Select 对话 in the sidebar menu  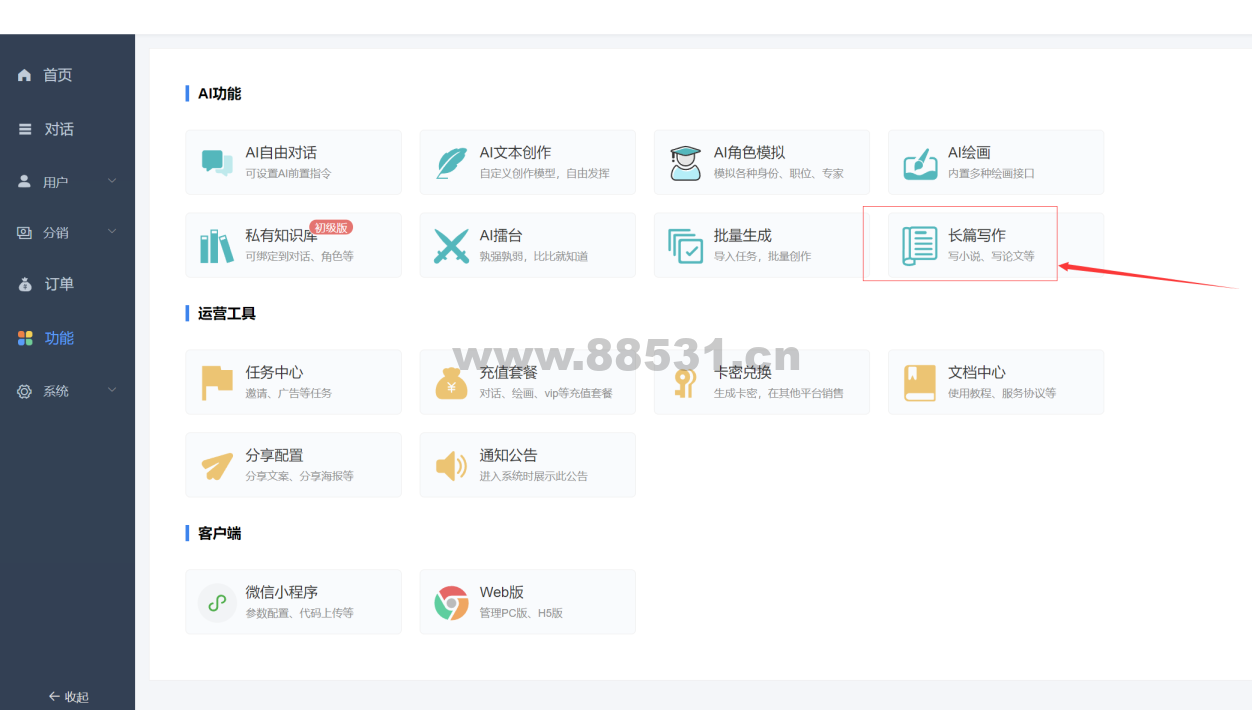tap(58, 129)
